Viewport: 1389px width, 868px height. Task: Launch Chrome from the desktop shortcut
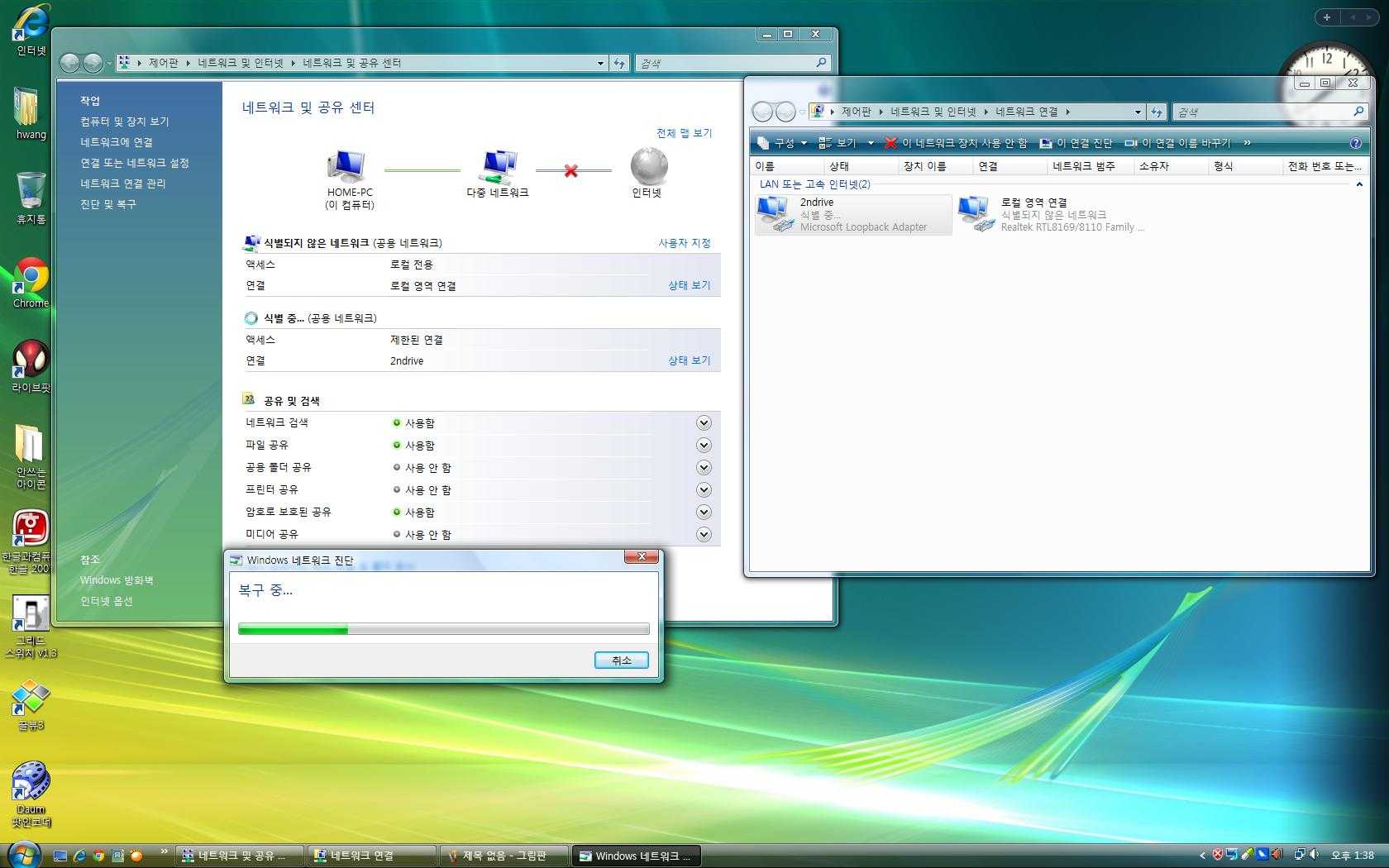tap(31, 283)
